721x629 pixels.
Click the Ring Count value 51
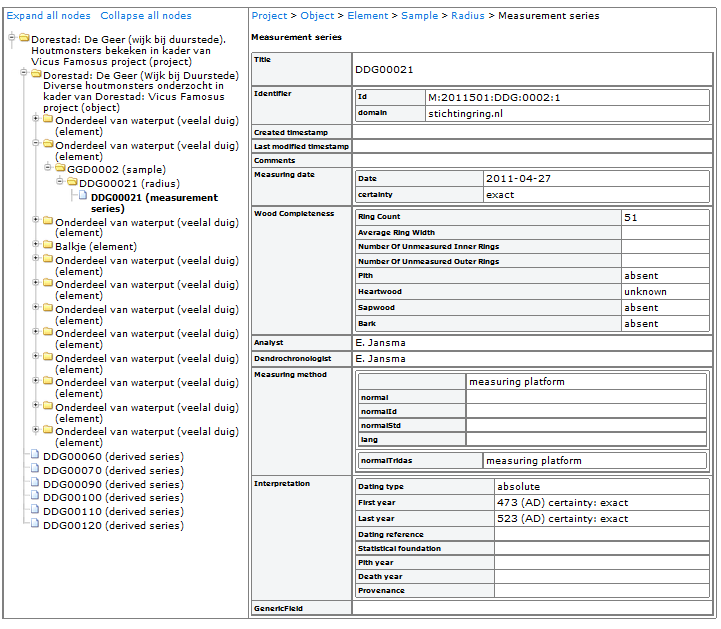630,217
